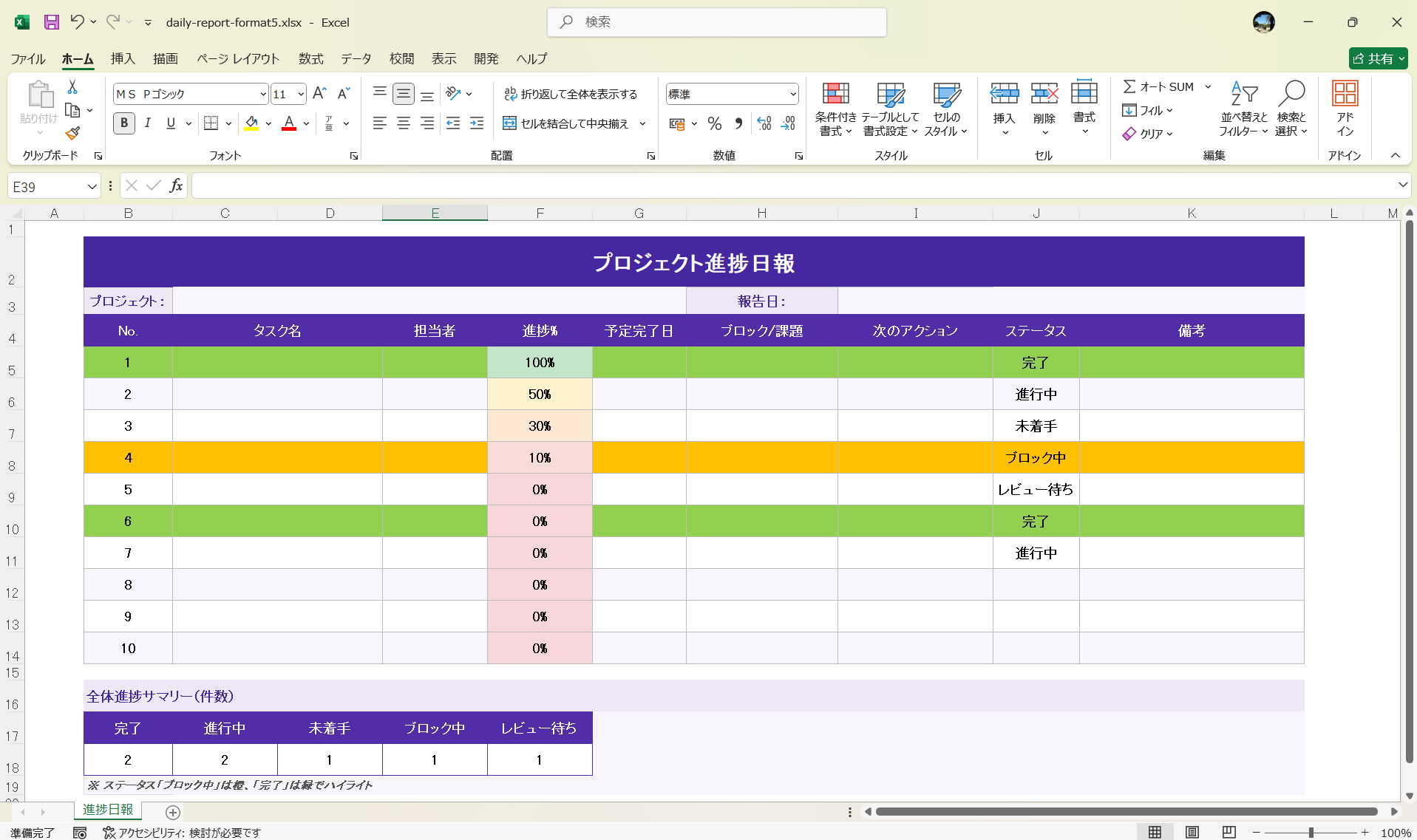Open the font name dropdown MS Pゴシック

(263, 94)
